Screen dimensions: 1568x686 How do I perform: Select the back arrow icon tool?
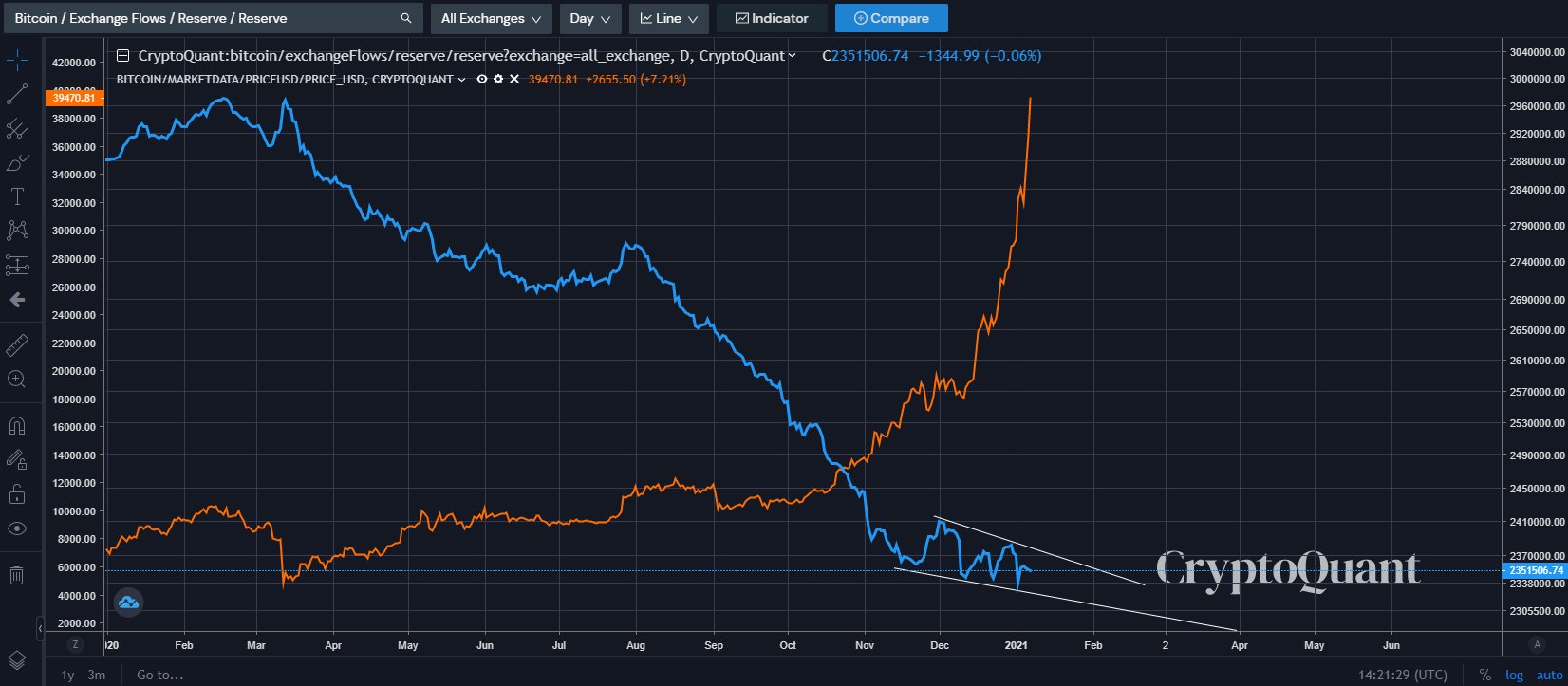point(17,300)
